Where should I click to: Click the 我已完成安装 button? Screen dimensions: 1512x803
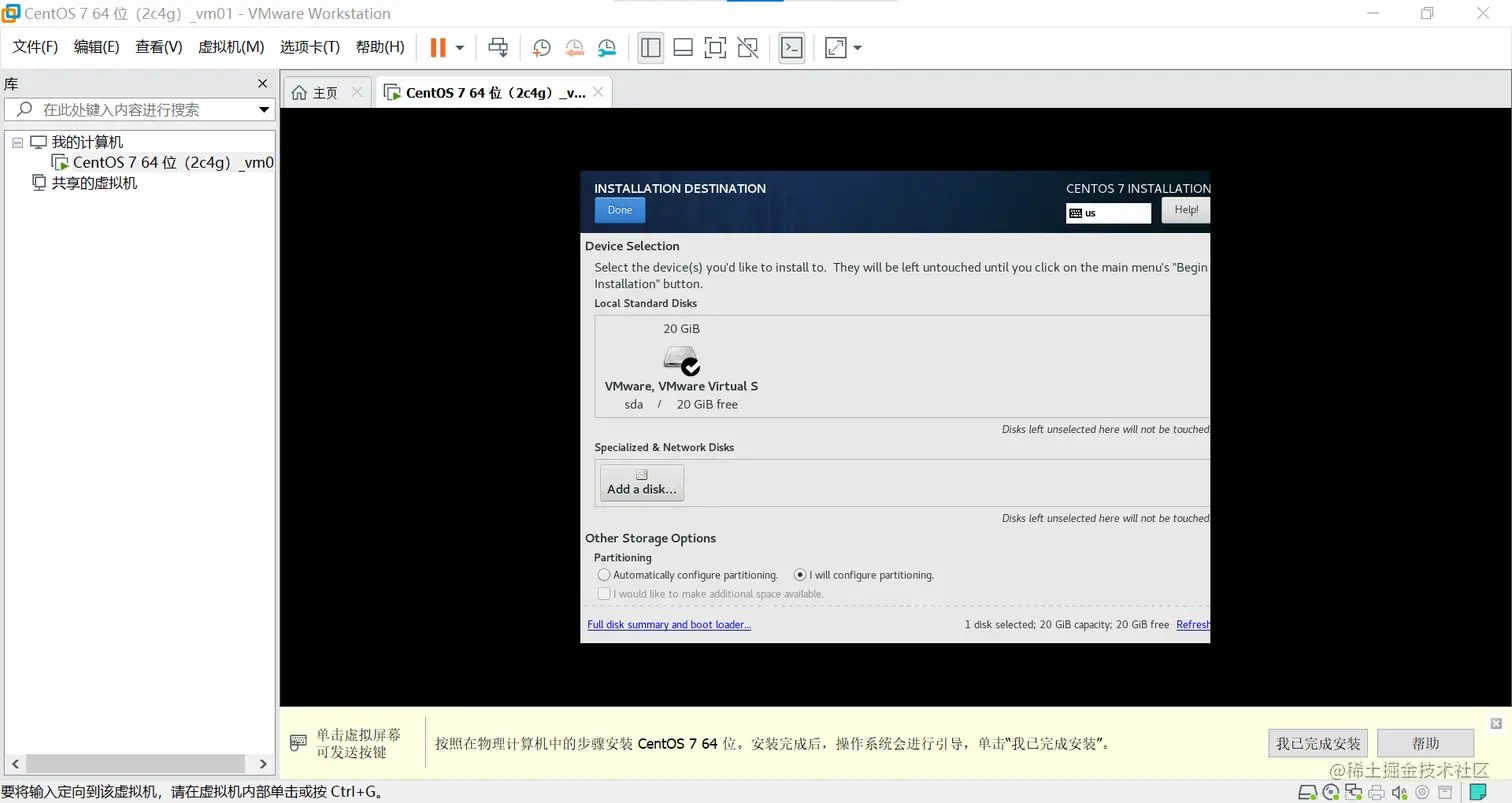point(1319,743)
